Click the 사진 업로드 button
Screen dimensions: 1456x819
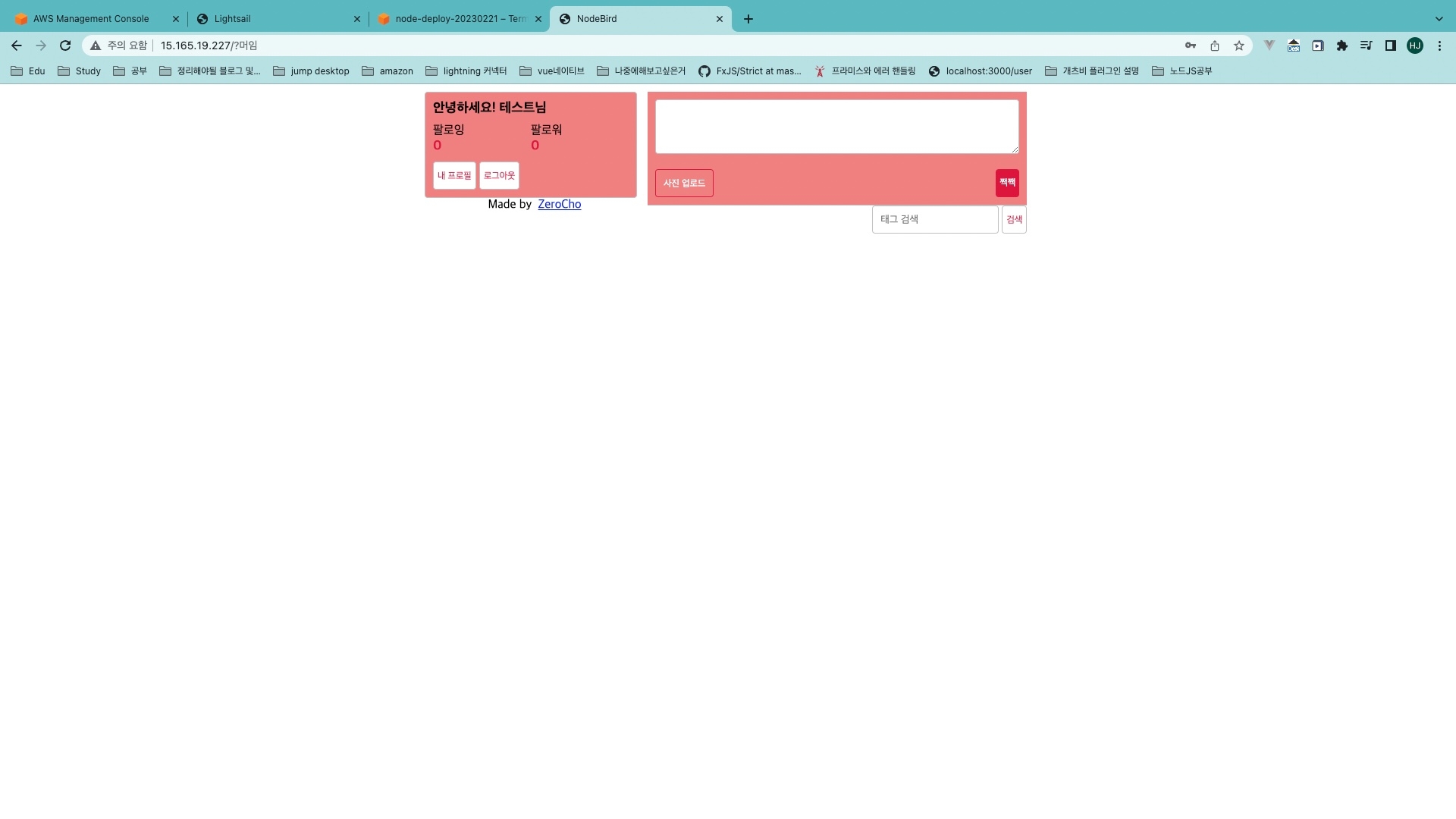(684, 183)
